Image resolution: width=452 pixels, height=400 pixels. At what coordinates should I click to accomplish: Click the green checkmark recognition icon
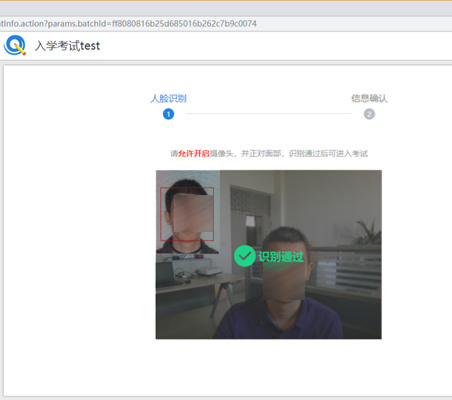point(245,256)
